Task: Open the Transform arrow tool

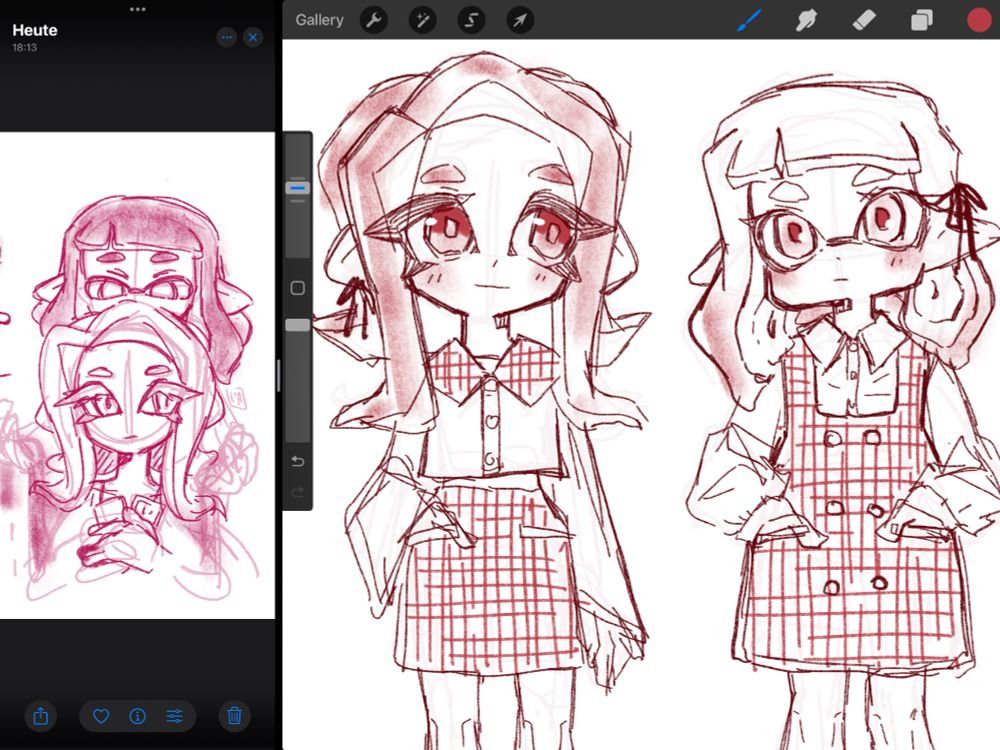Action: coord(519,19)
